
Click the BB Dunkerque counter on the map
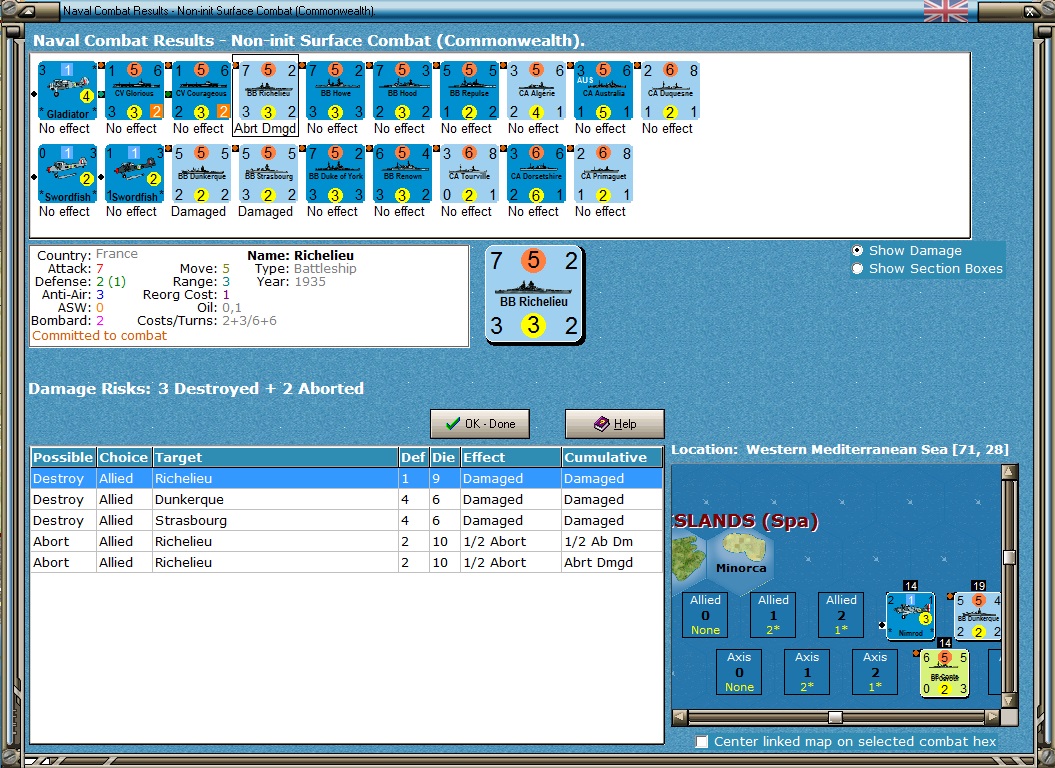tap(978, 615)
